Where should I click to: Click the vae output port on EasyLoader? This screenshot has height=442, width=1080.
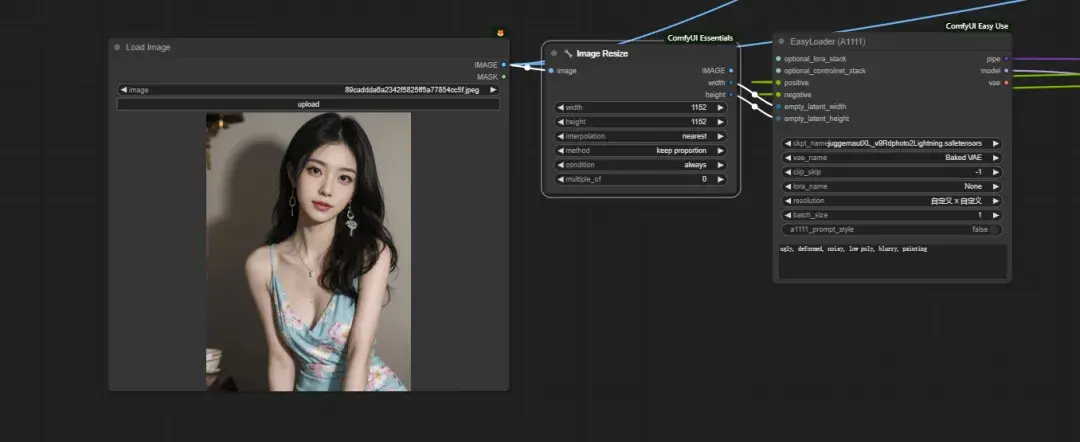tap(1006, 83)
